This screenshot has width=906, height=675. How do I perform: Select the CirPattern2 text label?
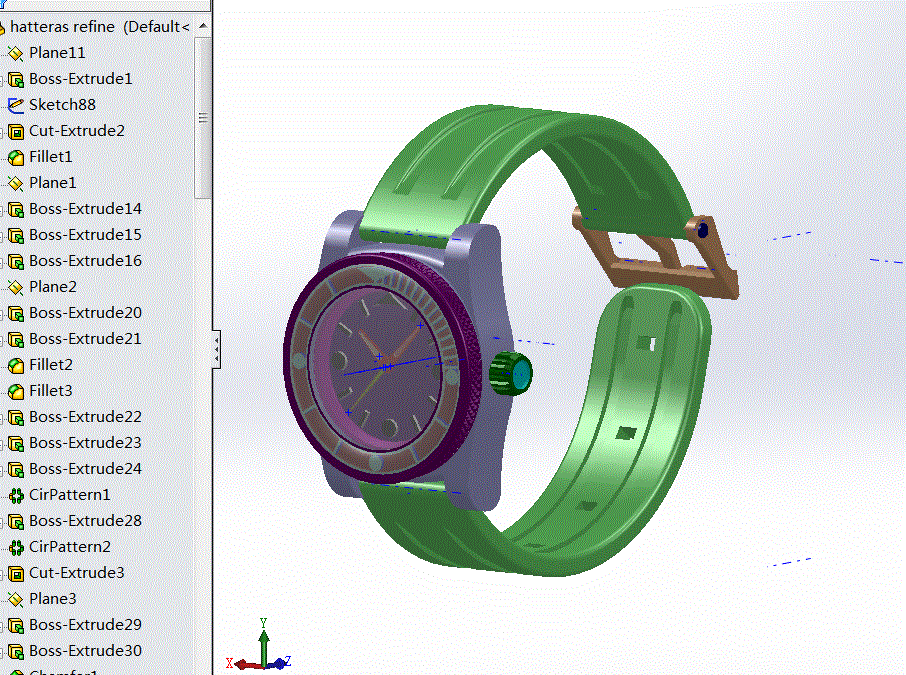tap(69, 547)
